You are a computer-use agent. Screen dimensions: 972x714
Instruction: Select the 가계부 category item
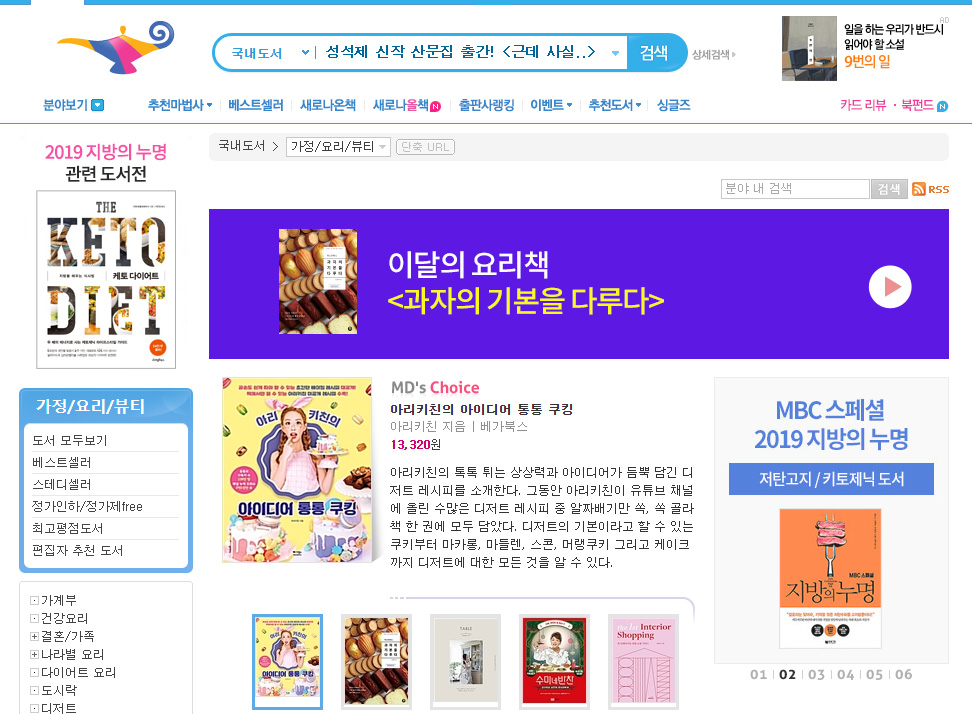pos(59,600)
